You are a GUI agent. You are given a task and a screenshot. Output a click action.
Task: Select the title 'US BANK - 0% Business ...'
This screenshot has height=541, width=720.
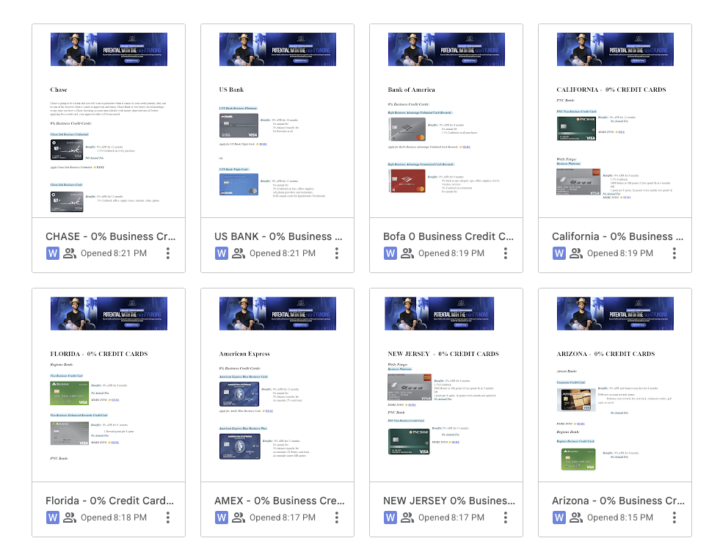click(x=278, y=237)
